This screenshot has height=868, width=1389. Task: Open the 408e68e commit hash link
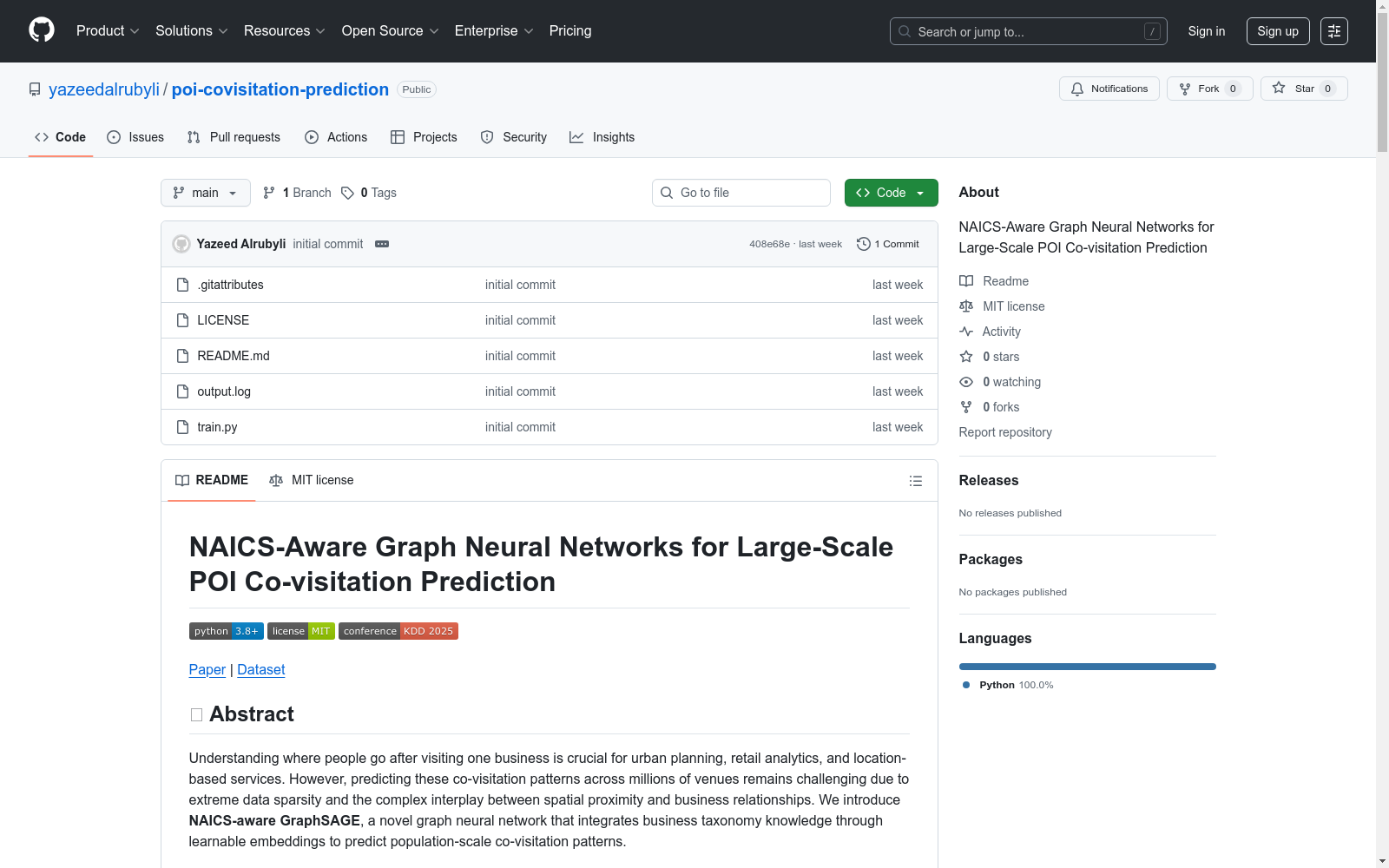[x=769, y=244]
